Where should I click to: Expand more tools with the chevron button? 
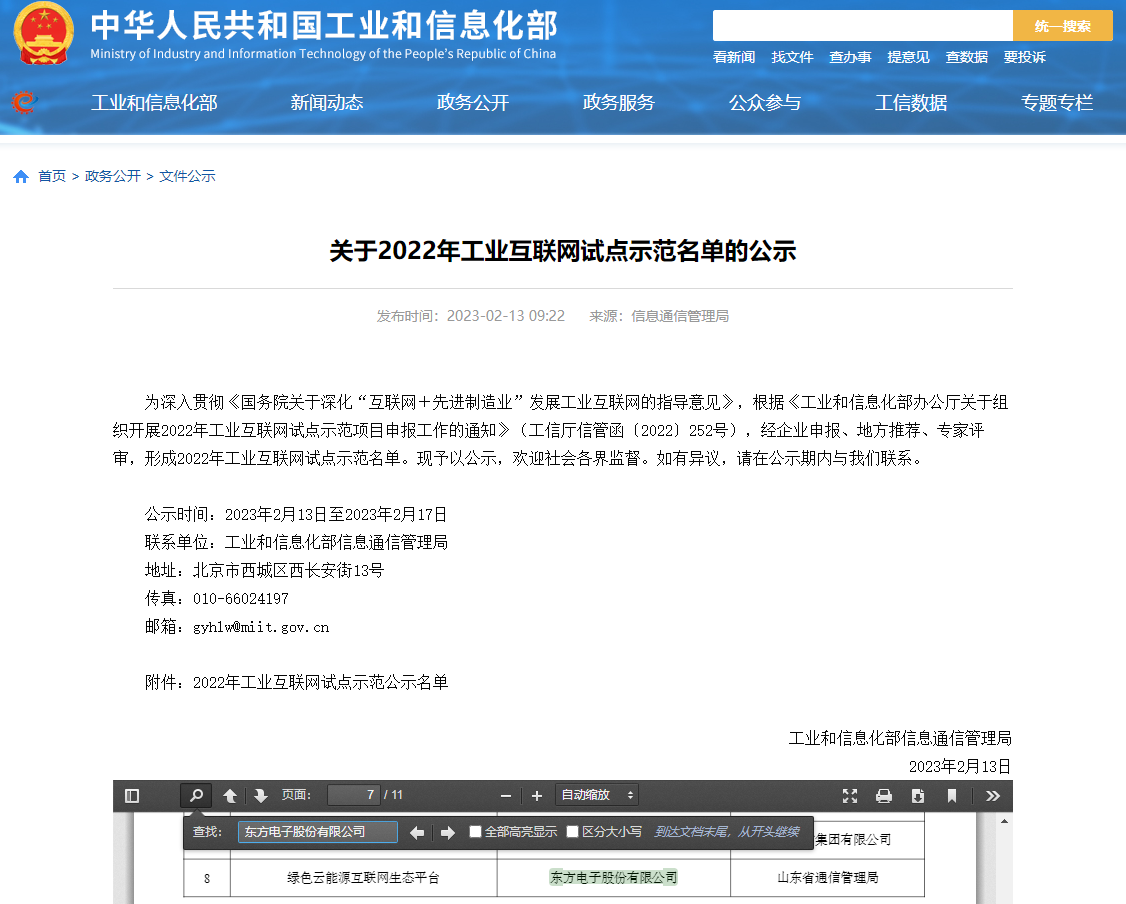pyautogui.click(x=992, y=795)
